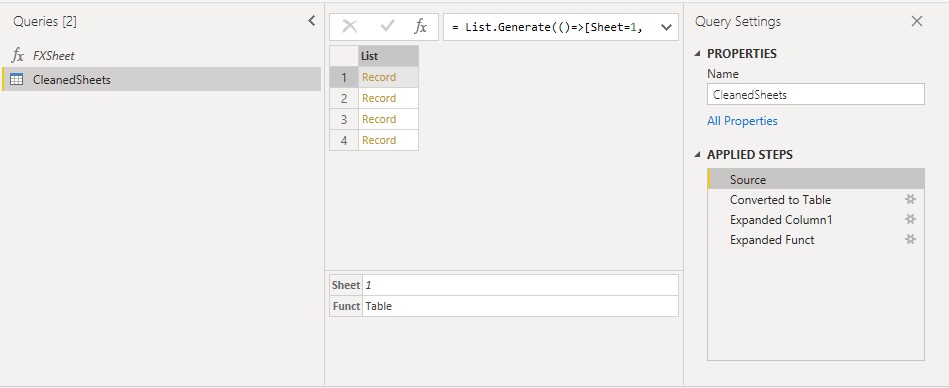Edit the Name field containing CleanedSheets
The height and width of the screenshot is (388, 949).
(815, 94)
